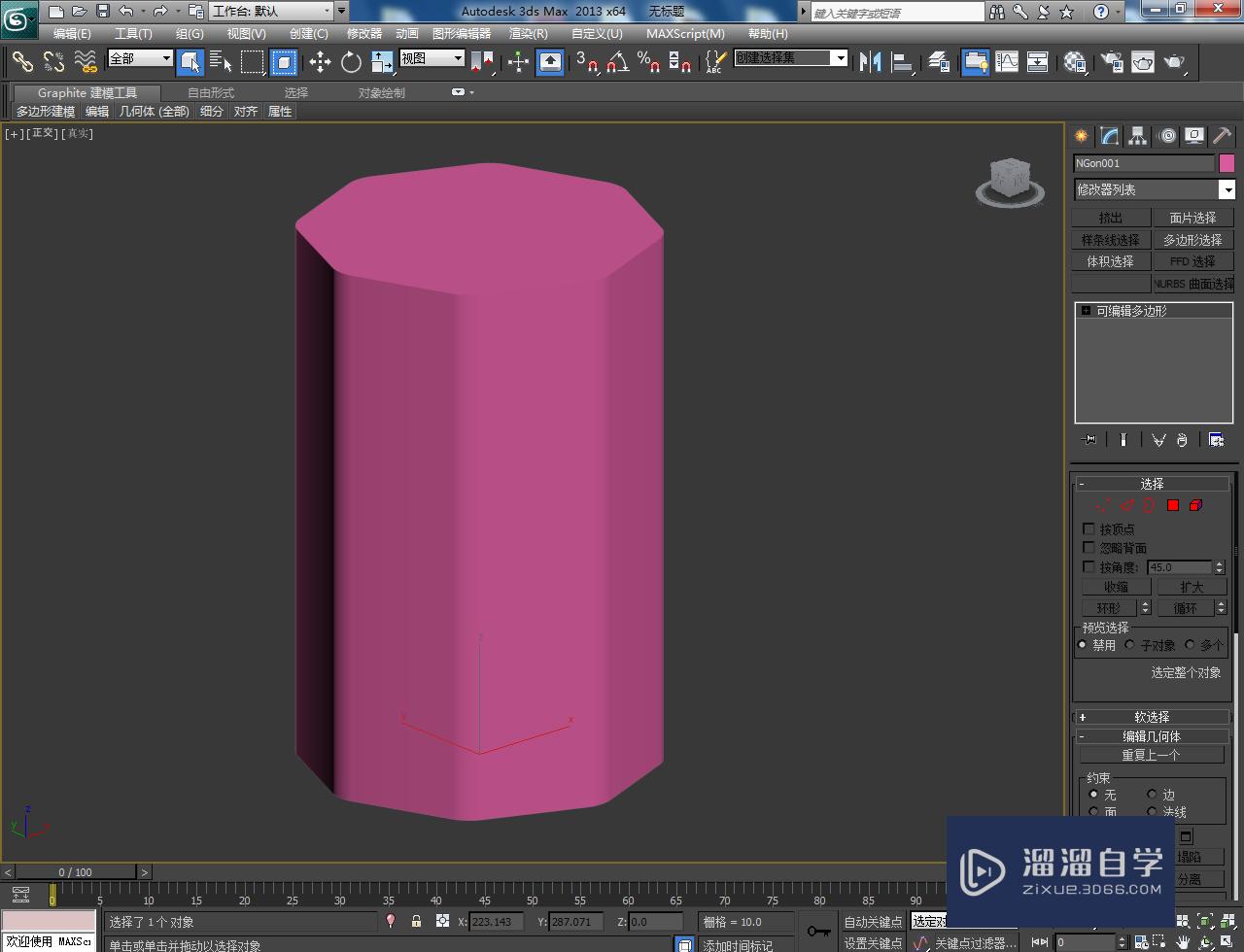Screen dimensions: 1244x952
Task: Open the 全部 selection filter dropdown
Action: pyautogui.click(x=140, y=58)
